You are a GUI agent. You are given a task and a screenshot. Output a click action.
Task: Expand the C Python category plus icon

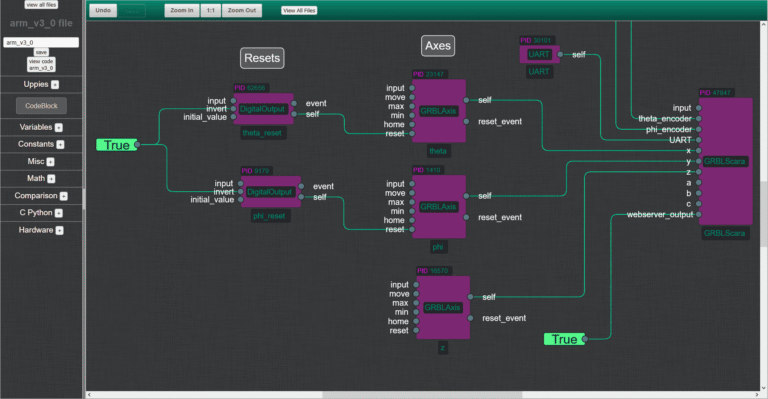pos(59,213)
